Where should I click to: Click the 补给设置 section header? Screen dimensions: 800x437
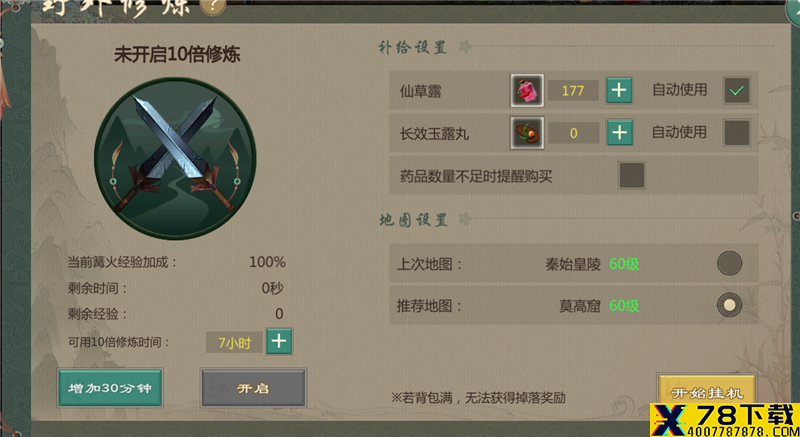413,47
